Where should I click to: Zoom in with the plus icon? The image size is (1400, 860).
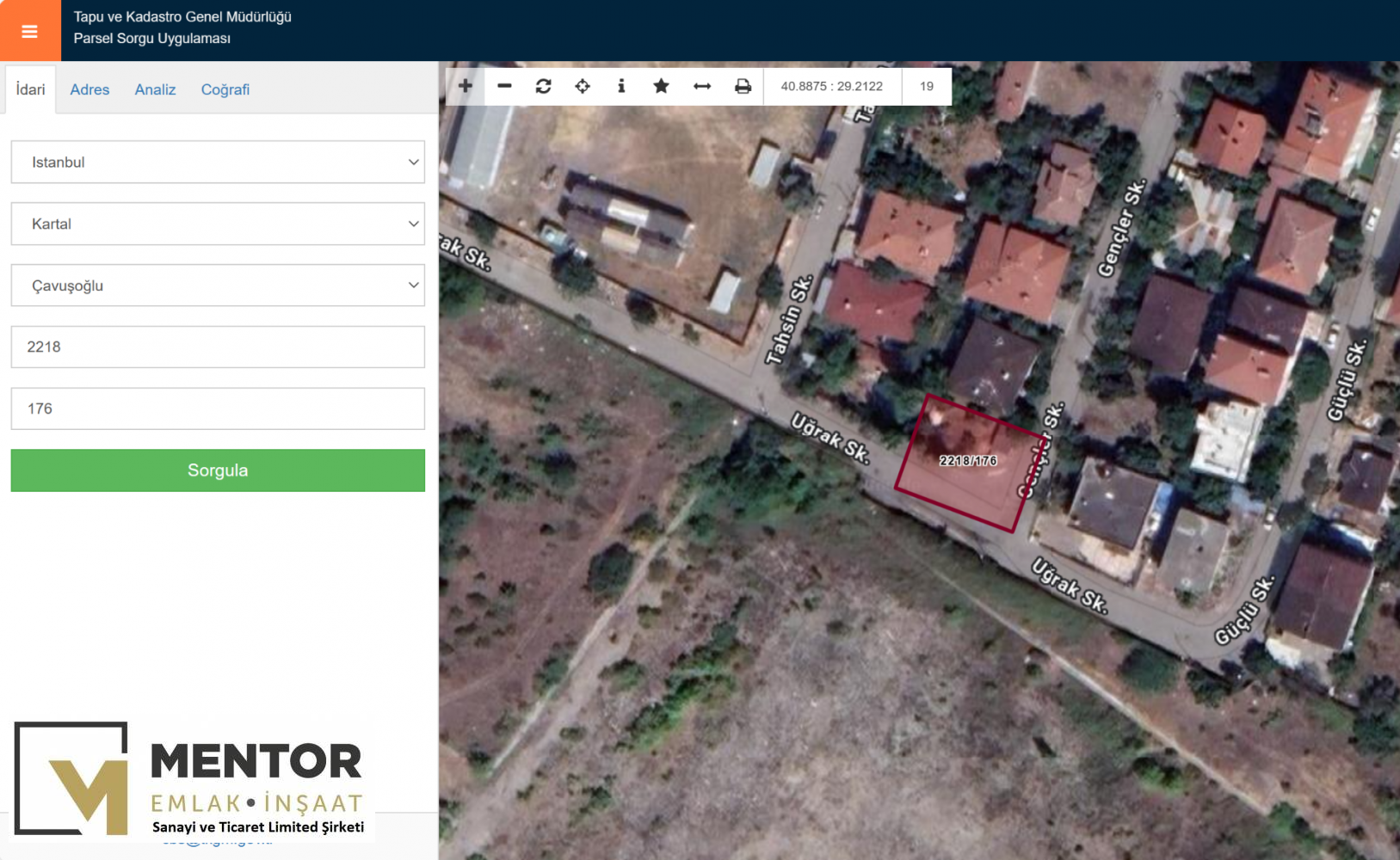tap(466, 86)
